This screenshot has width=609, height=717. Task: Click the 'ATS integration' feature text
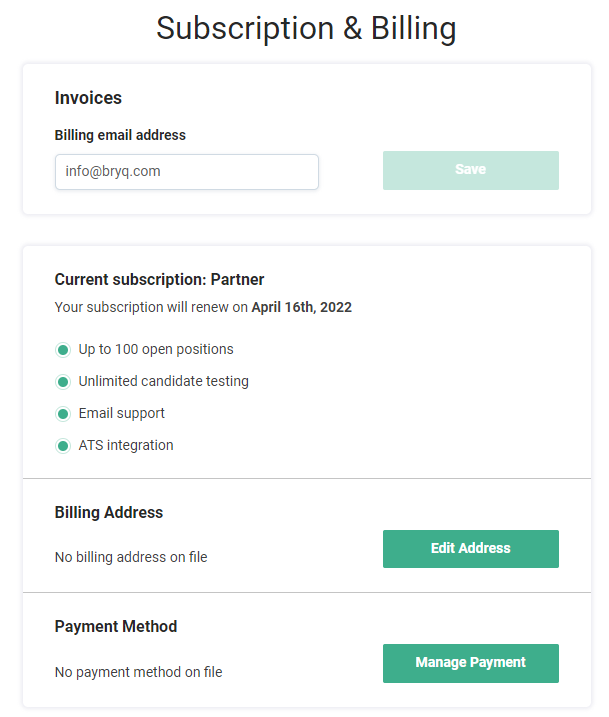point(126,446)
